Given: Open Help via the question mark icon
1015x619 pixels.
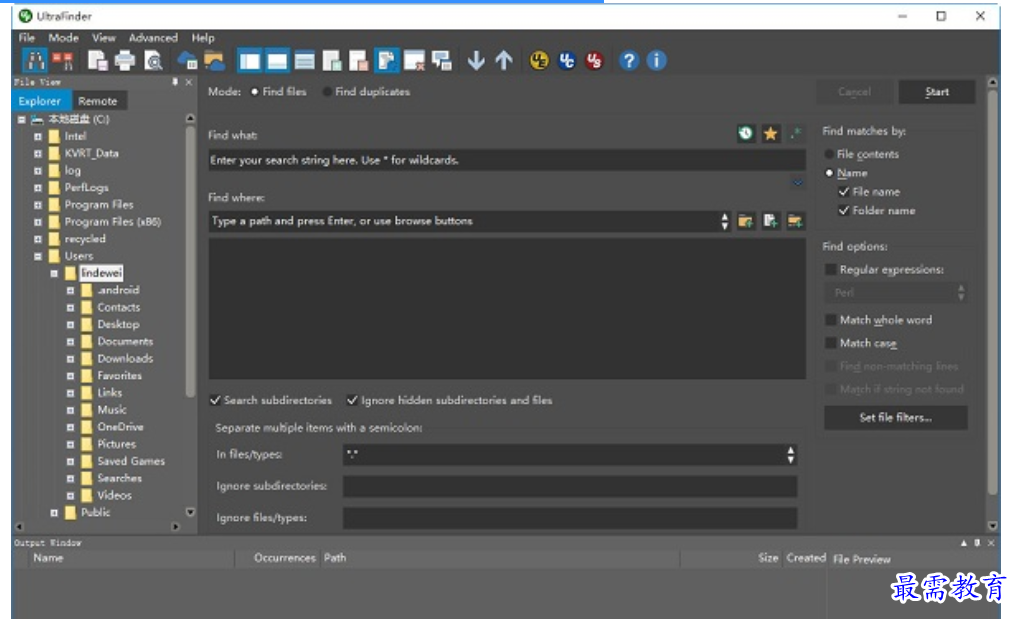Looking at the screenshot, I should pos(629,61).
